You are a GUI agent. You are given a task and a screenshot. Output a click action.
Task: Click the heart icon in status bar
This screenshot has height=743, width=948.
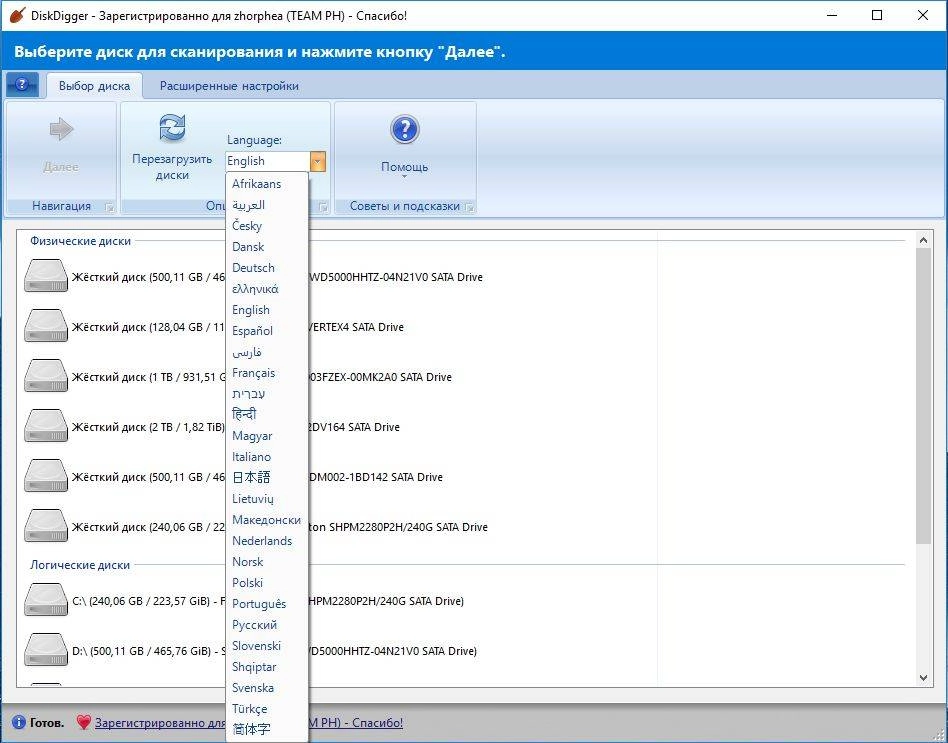83,722
